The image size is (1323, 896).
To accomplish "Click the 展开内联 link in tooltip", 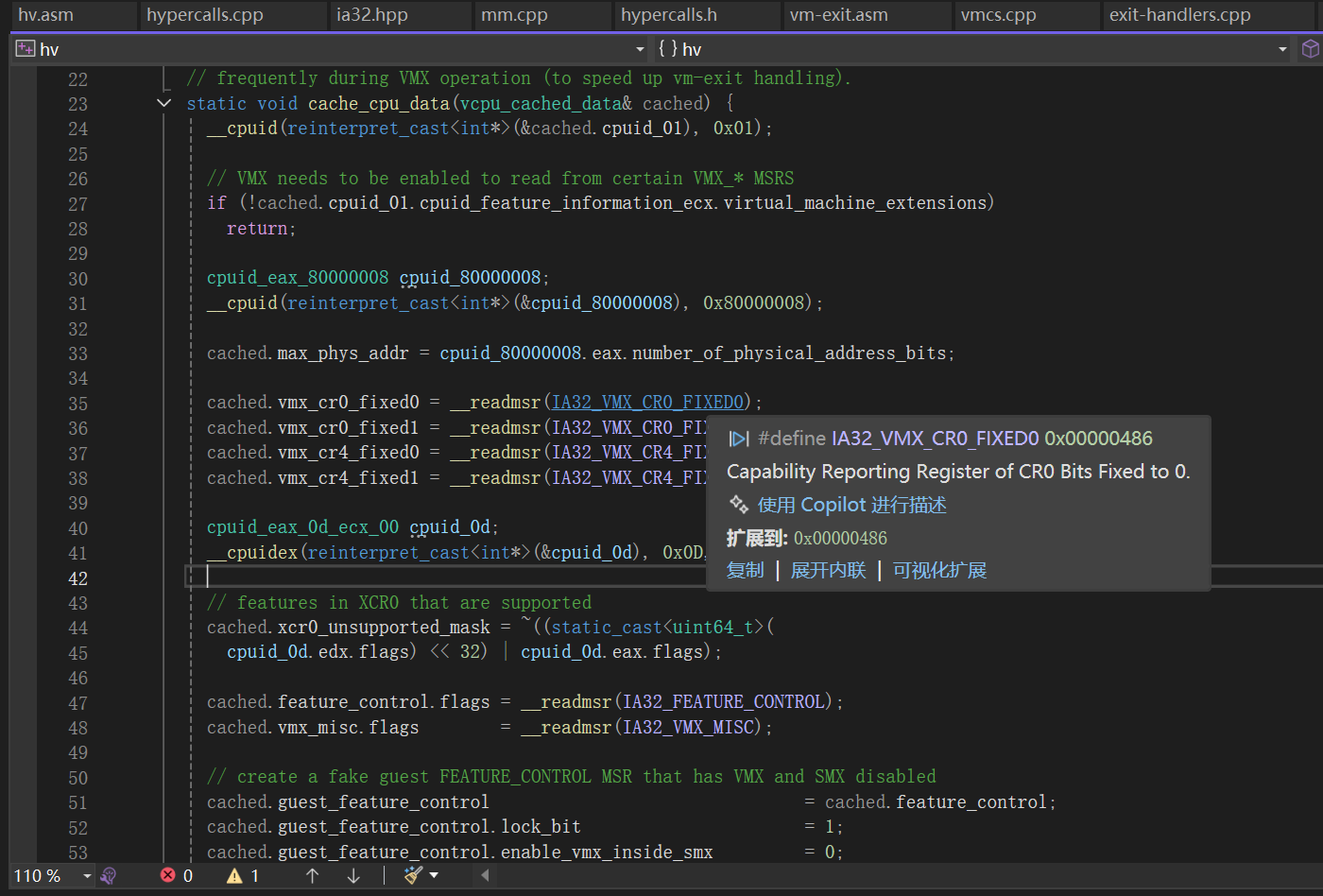I will (828, 570).
